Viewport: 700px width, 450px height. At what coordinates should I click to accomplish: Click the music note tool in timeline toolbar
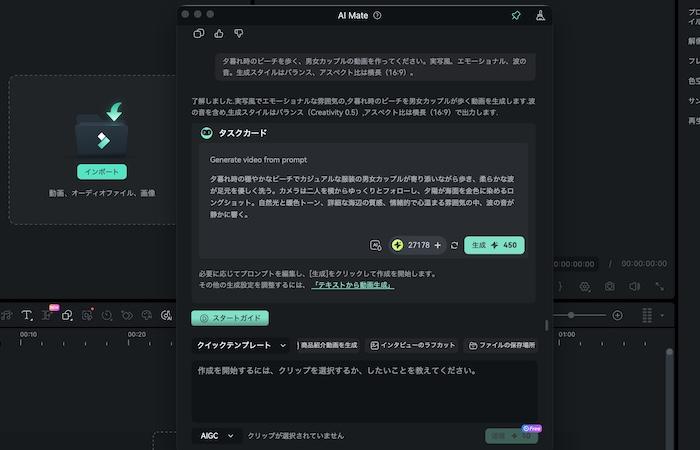6,315
